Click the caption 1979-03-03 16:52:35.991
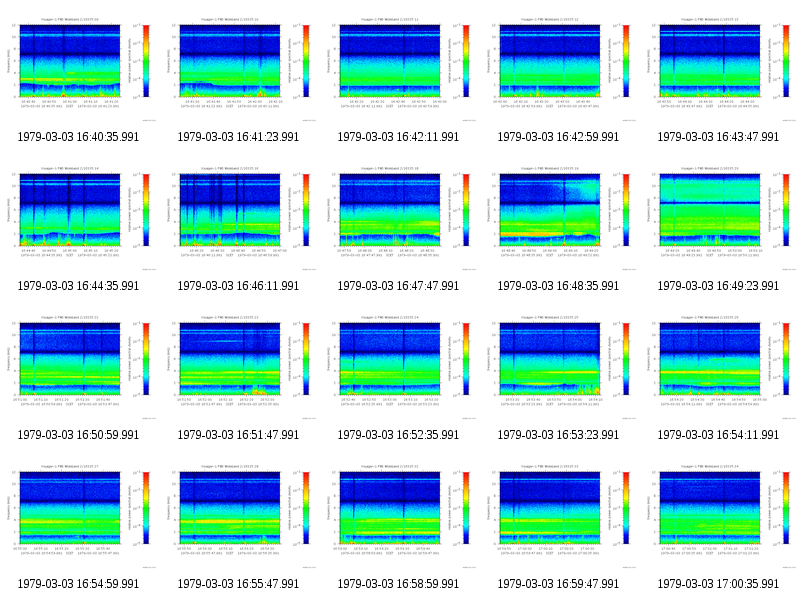 click(x=398, y=435)
